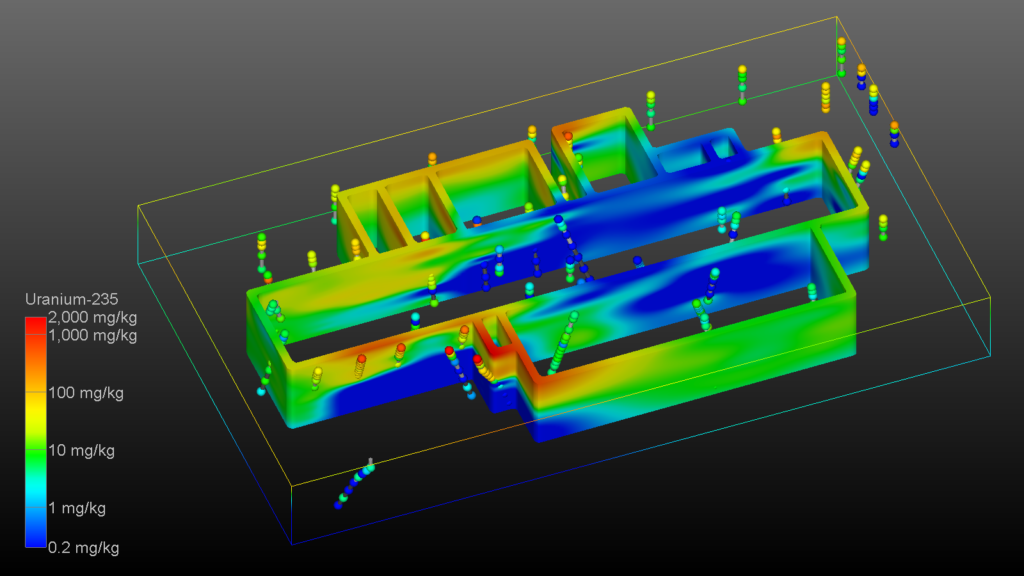
Task: Select the isolated borehole in the lower foreground
Action: (360, 480)
